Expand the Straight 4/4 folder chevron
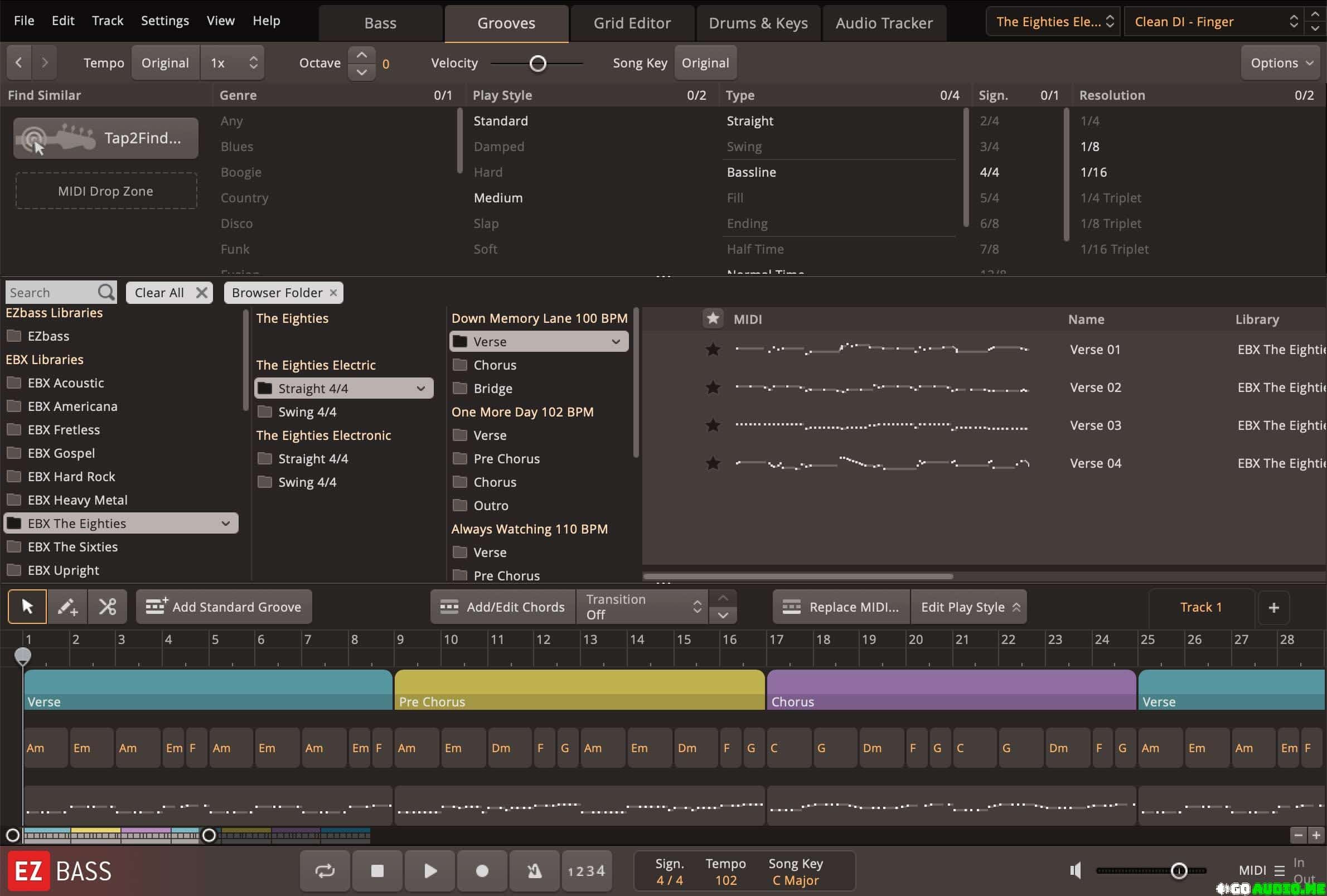 (x=421, y=388)
